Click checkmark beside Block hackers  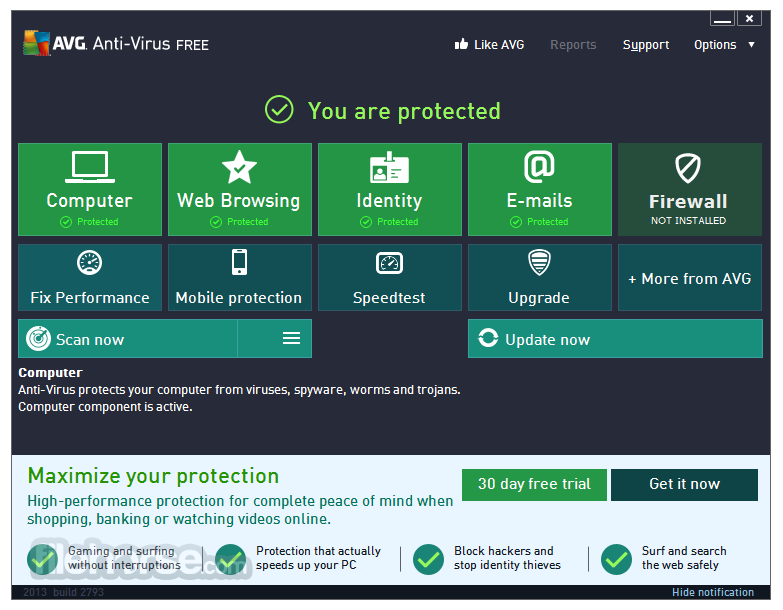click(x=428, y=560)
